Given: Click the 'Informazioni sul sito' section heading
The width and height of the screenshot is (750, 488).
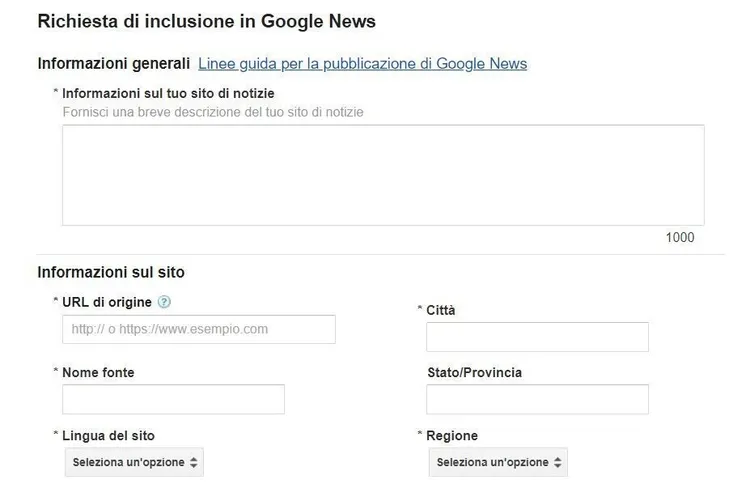Looking at the screenshot, I should (111, 272).
